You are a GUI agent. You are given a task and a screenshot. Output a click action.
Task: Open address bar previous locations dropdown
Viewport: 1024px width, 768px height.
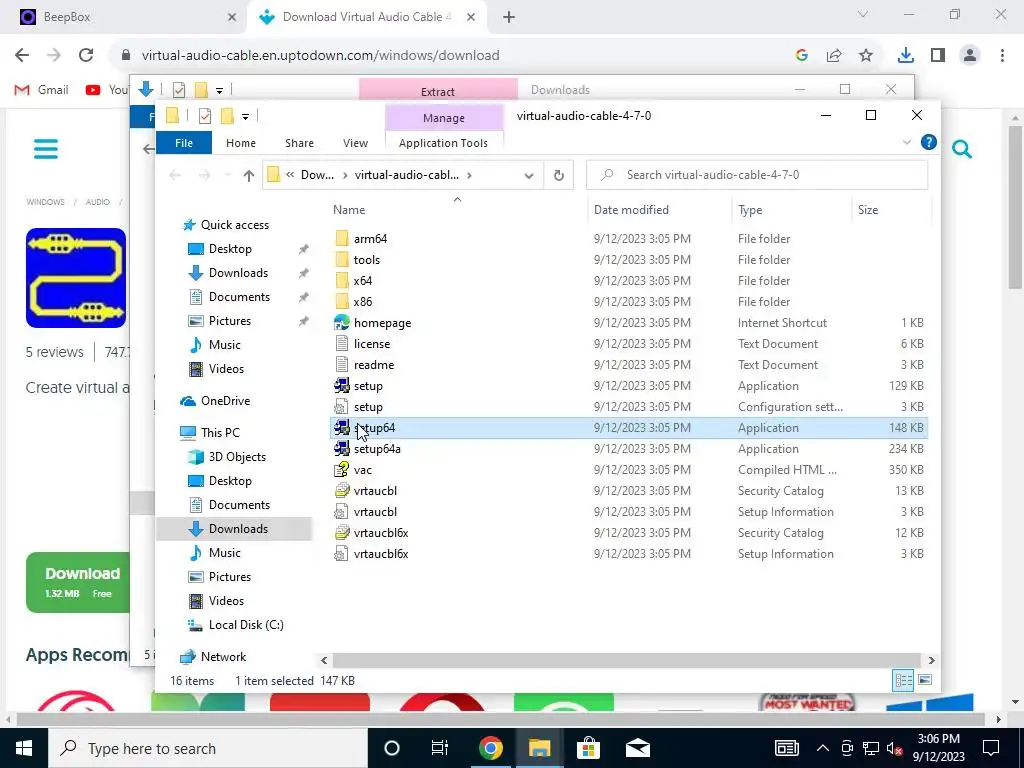529,175
